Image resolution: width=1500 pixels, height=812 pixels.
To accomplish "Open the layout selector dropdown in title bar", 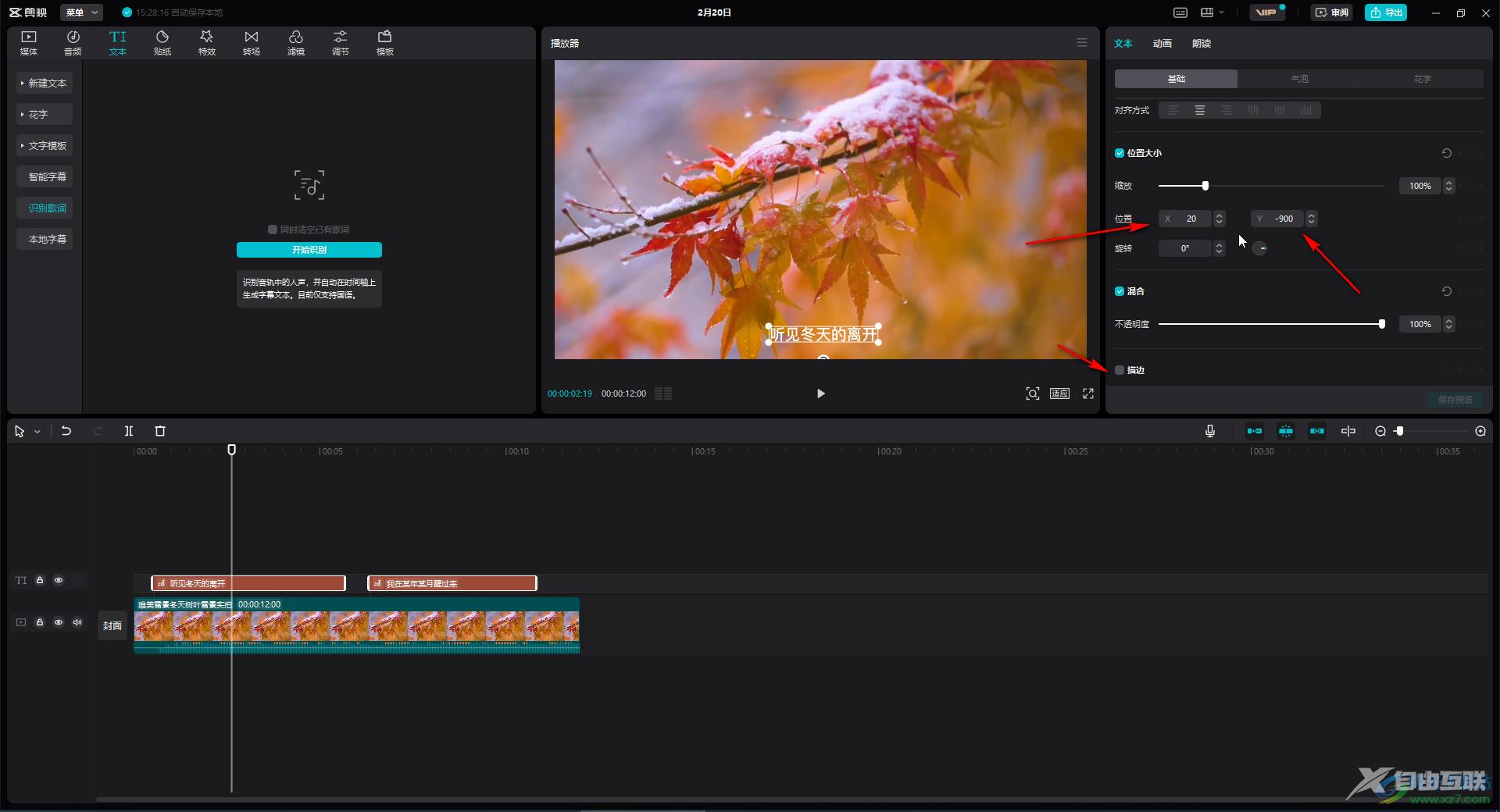I will coord(1212,12).
